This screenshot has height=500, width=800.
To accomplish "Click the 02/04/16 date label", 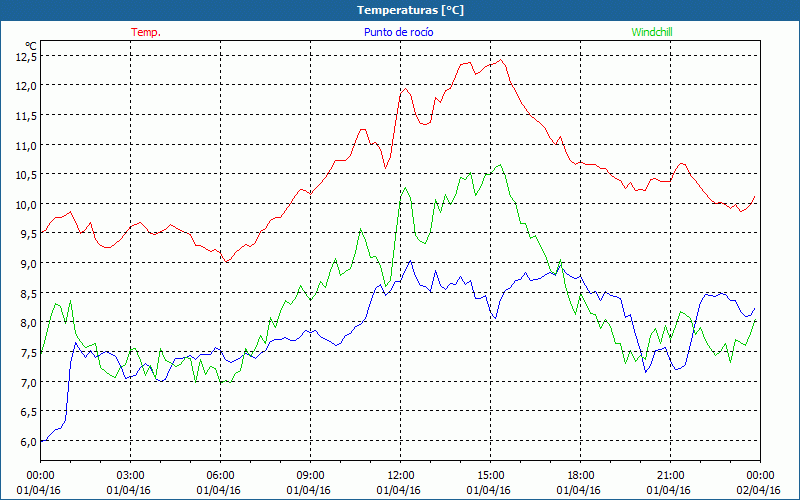I will coord(759,490).
